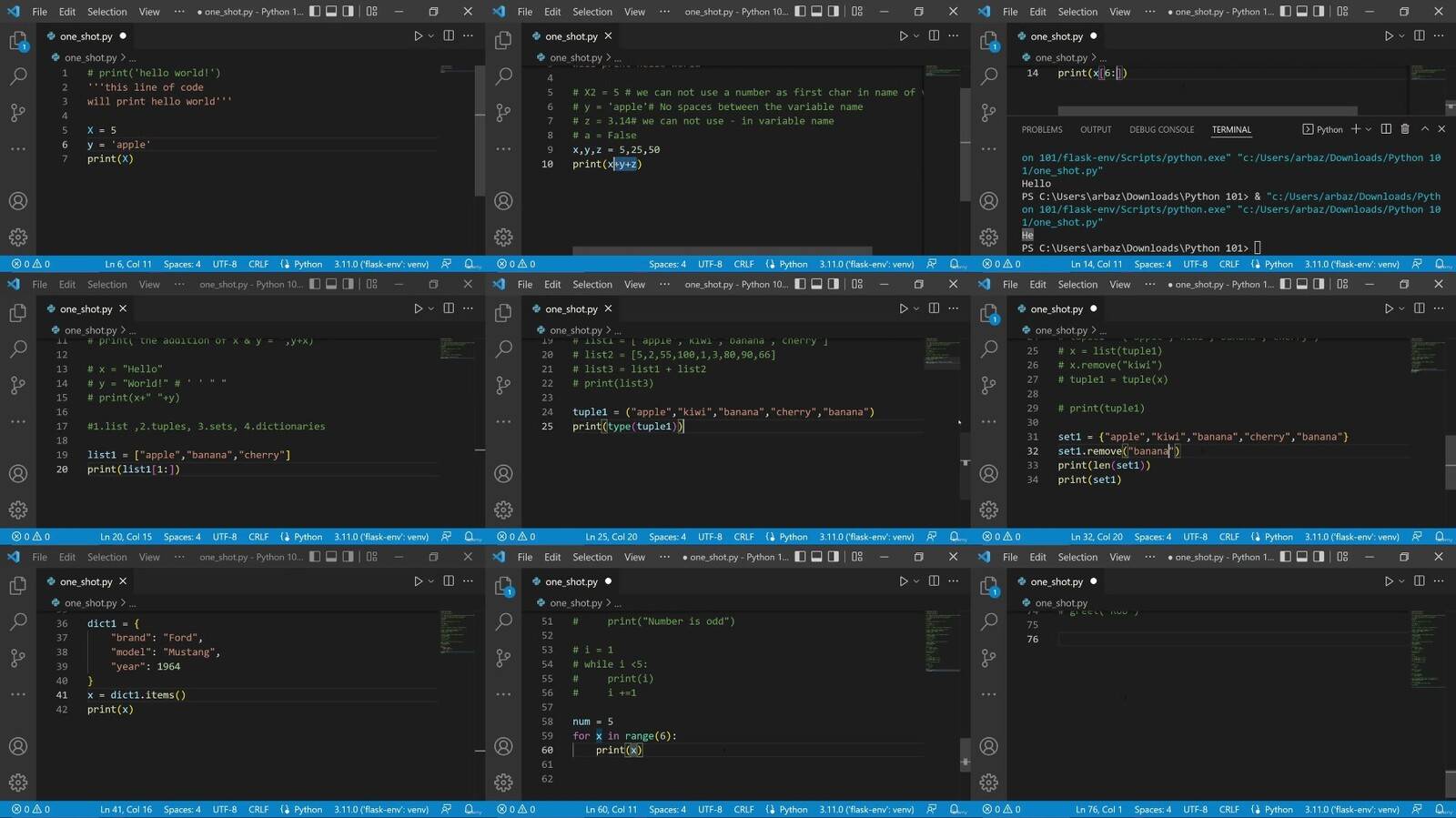
Task: Switch to the DEBUG CONSOLE tab
Action: 1161,130
